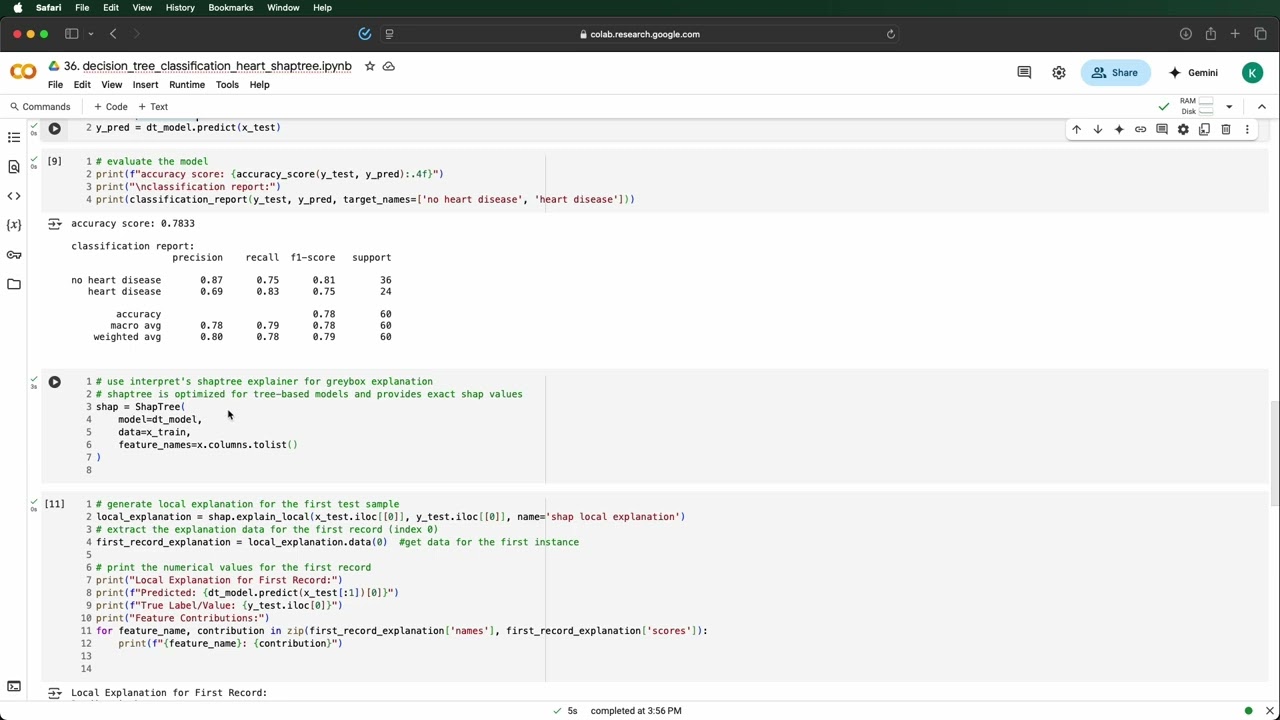The width and height of the screenshot is (1280, 720).
Task: Open editor settings from cell toolbar gear
Action: 1183,129
